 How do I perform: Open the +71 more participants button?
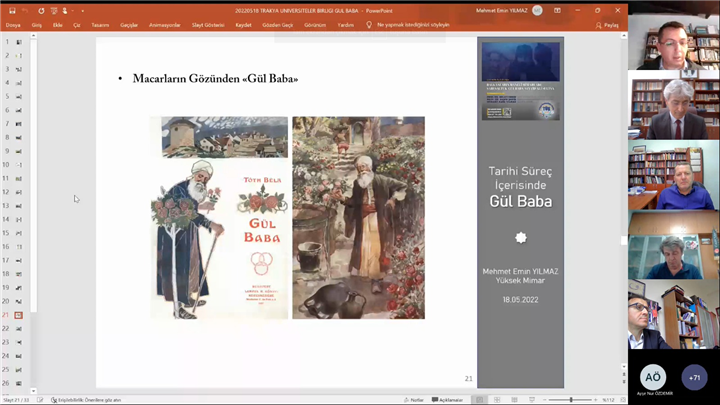point(694,377)
